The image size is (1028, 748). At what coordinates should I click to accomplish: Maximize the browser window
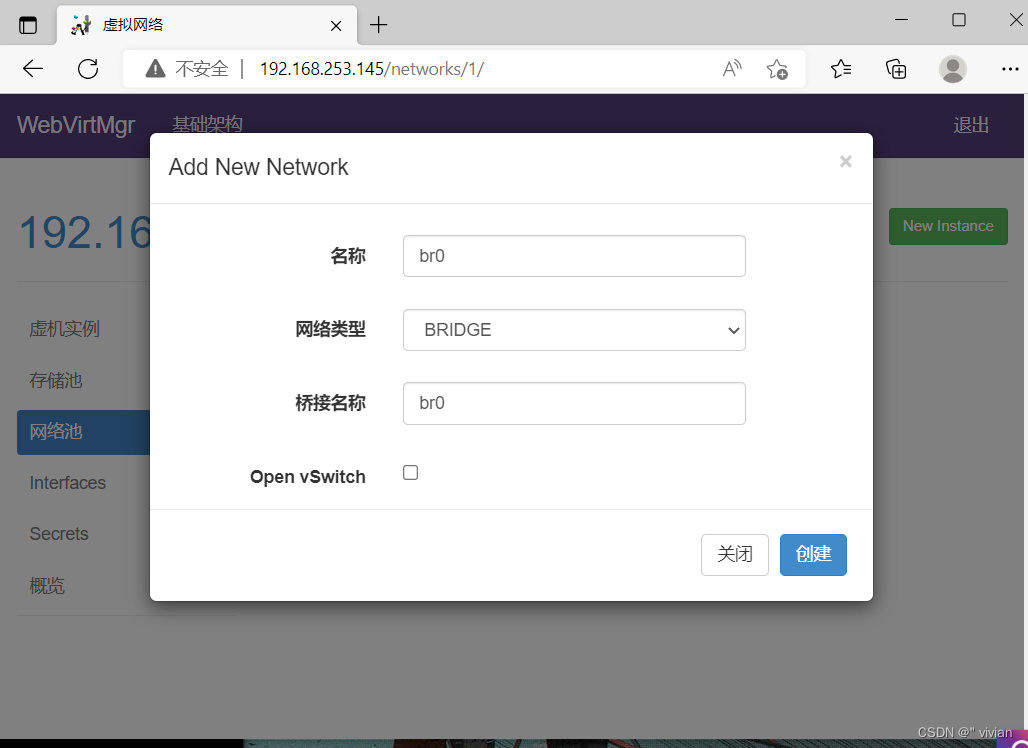(x=959, y=20)
